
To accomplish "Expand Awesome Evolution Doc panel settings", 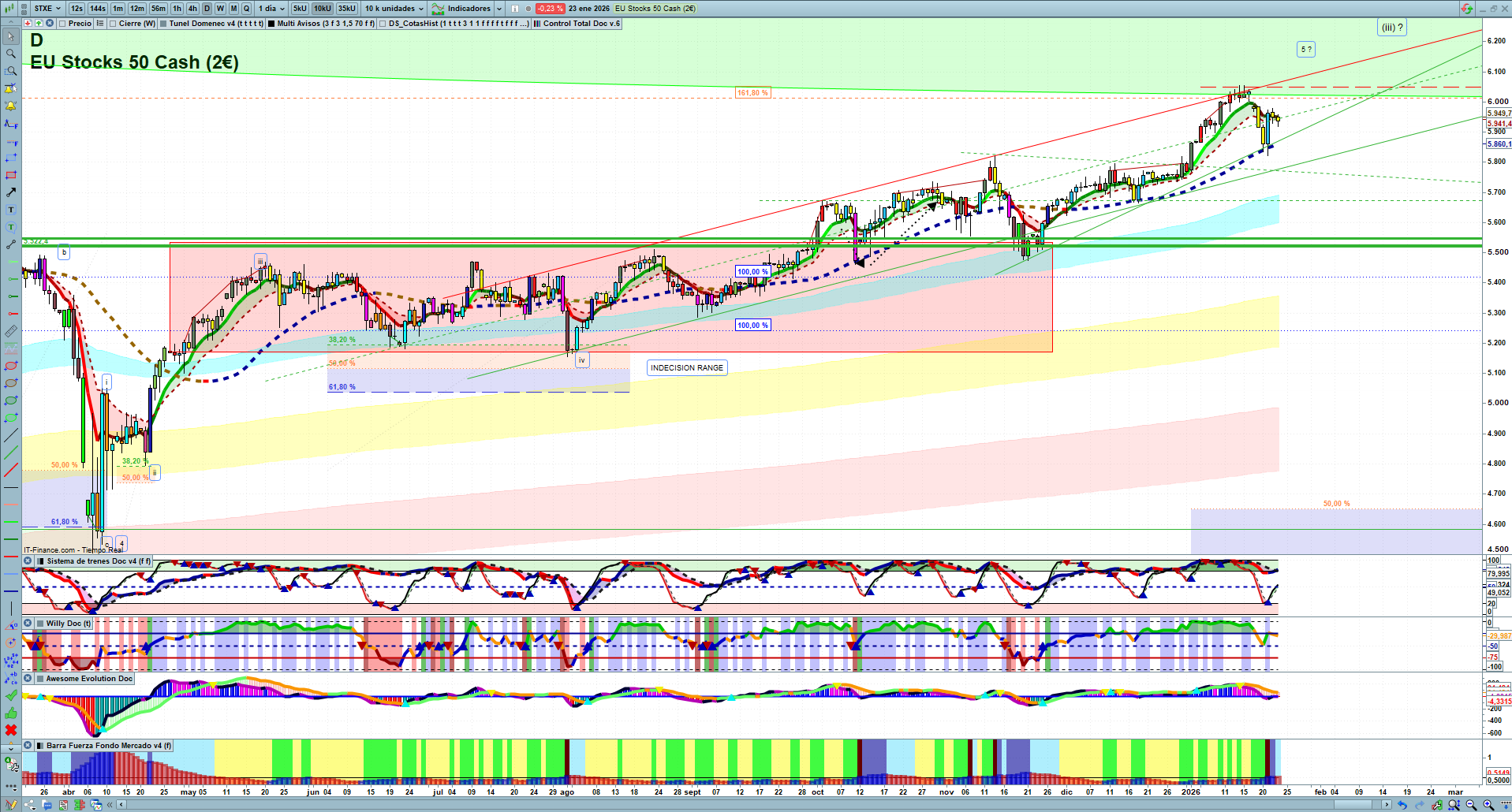I will [x=28, y=679].
